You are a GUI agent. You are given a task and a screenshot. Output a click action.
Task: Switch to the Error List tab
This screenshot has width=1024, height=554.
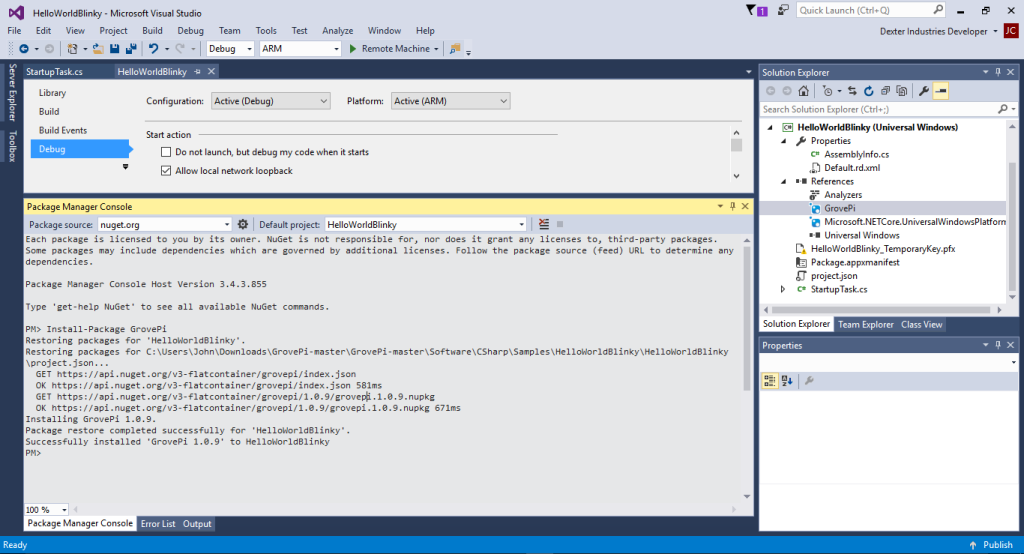tap(157, 523)
